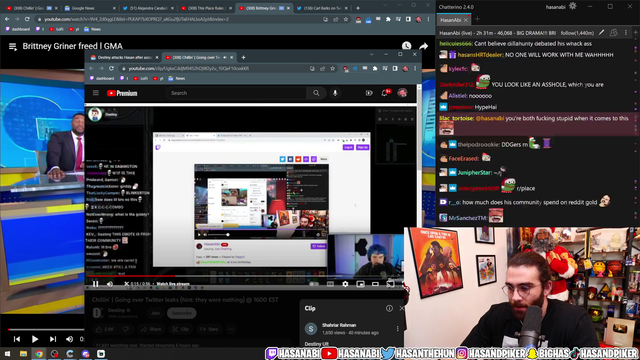This screenshot has height=360, width=640.
Task: Open a new tab in front Chrome window
Action: tap(243, 58)
